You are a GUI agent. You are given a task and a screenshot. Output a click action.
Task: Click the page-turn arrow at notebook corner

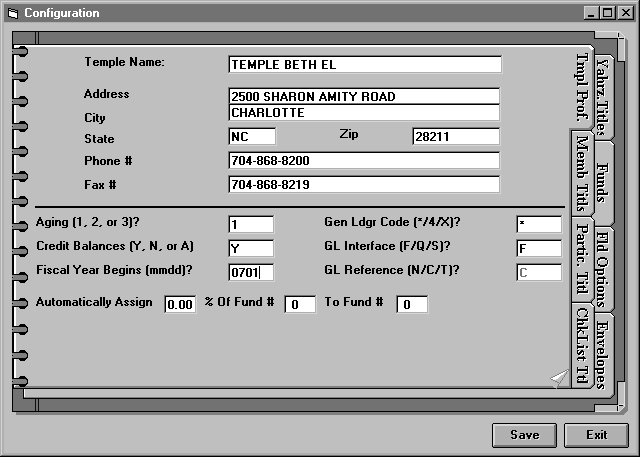(558, 377)
